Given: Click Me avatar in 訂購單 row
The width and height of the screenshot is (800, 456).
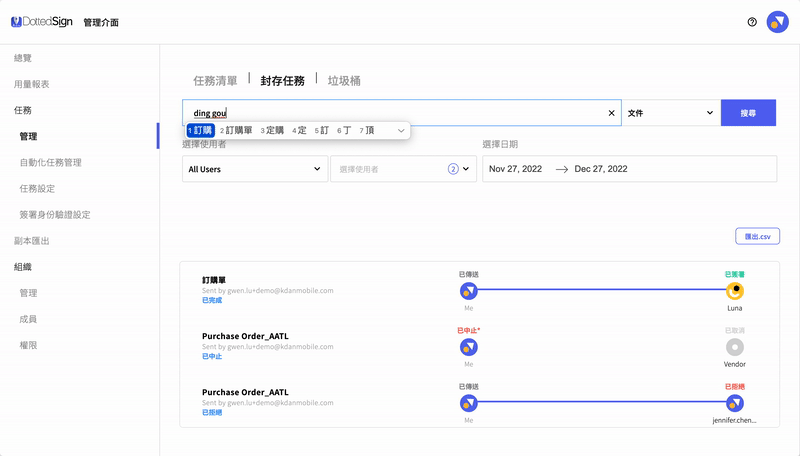Looking at the screenshot, I should 469,291.
